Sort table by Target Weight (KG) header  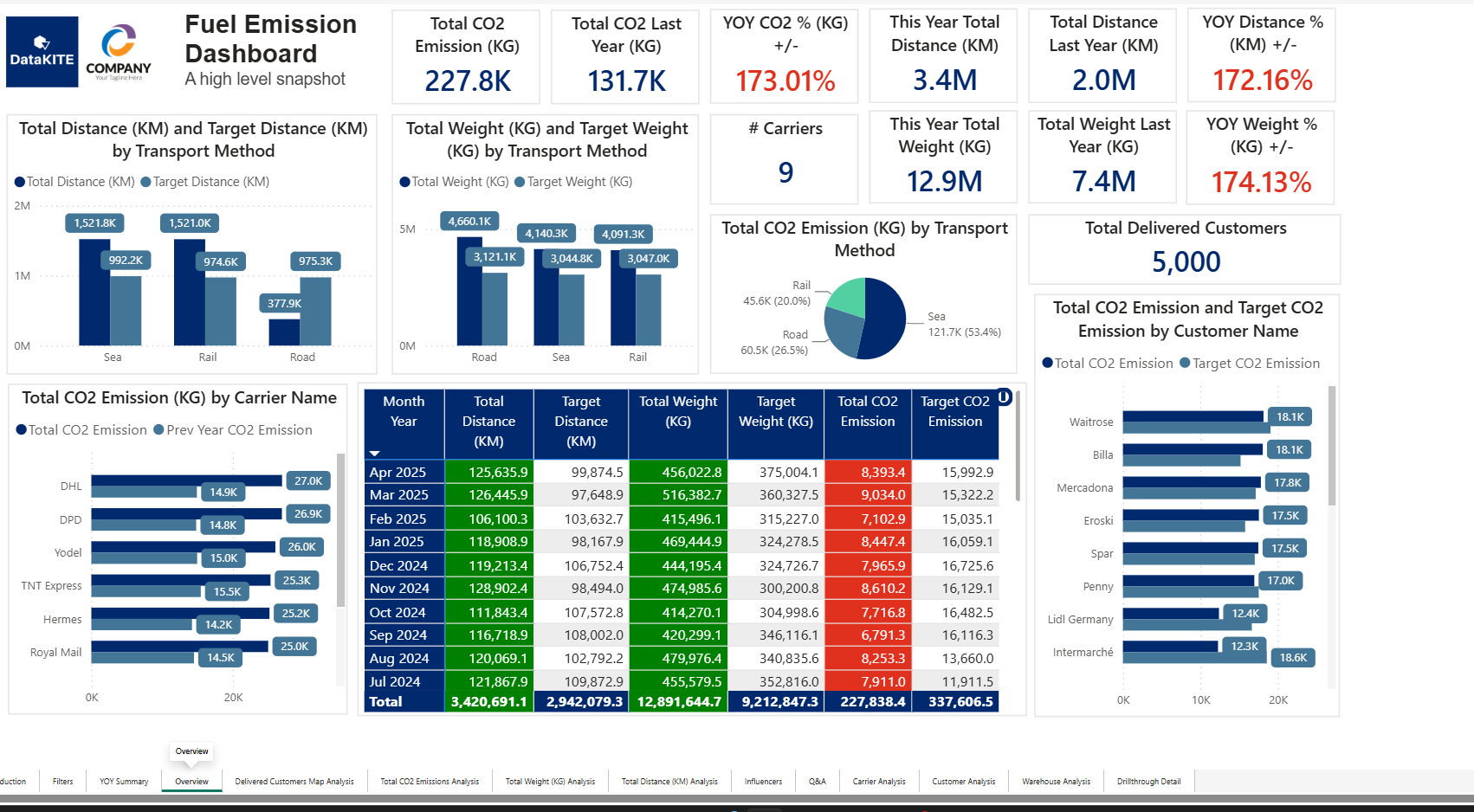coord(776,411)
